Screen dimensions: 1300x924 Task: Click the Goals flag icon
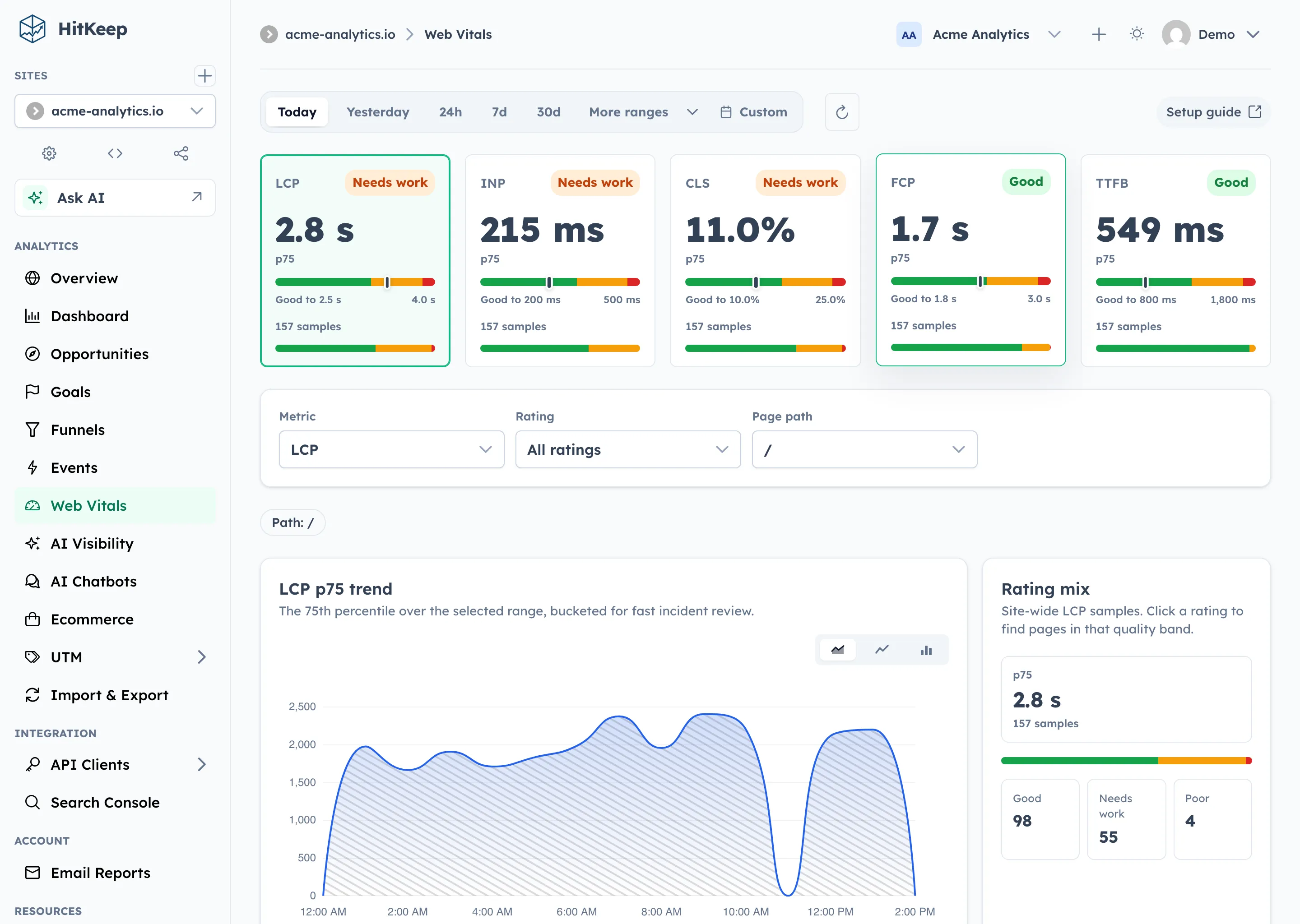tap(32, 392)
